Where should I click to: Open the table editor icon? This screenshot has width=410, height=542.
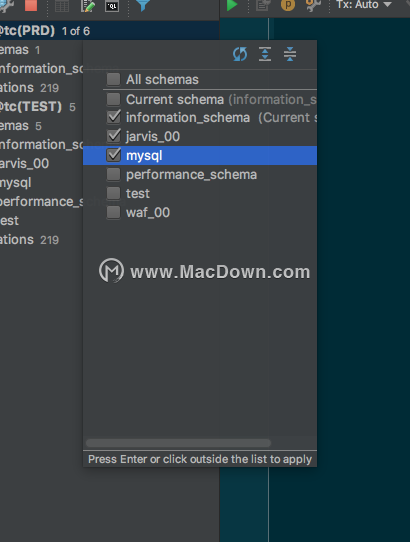62,6
